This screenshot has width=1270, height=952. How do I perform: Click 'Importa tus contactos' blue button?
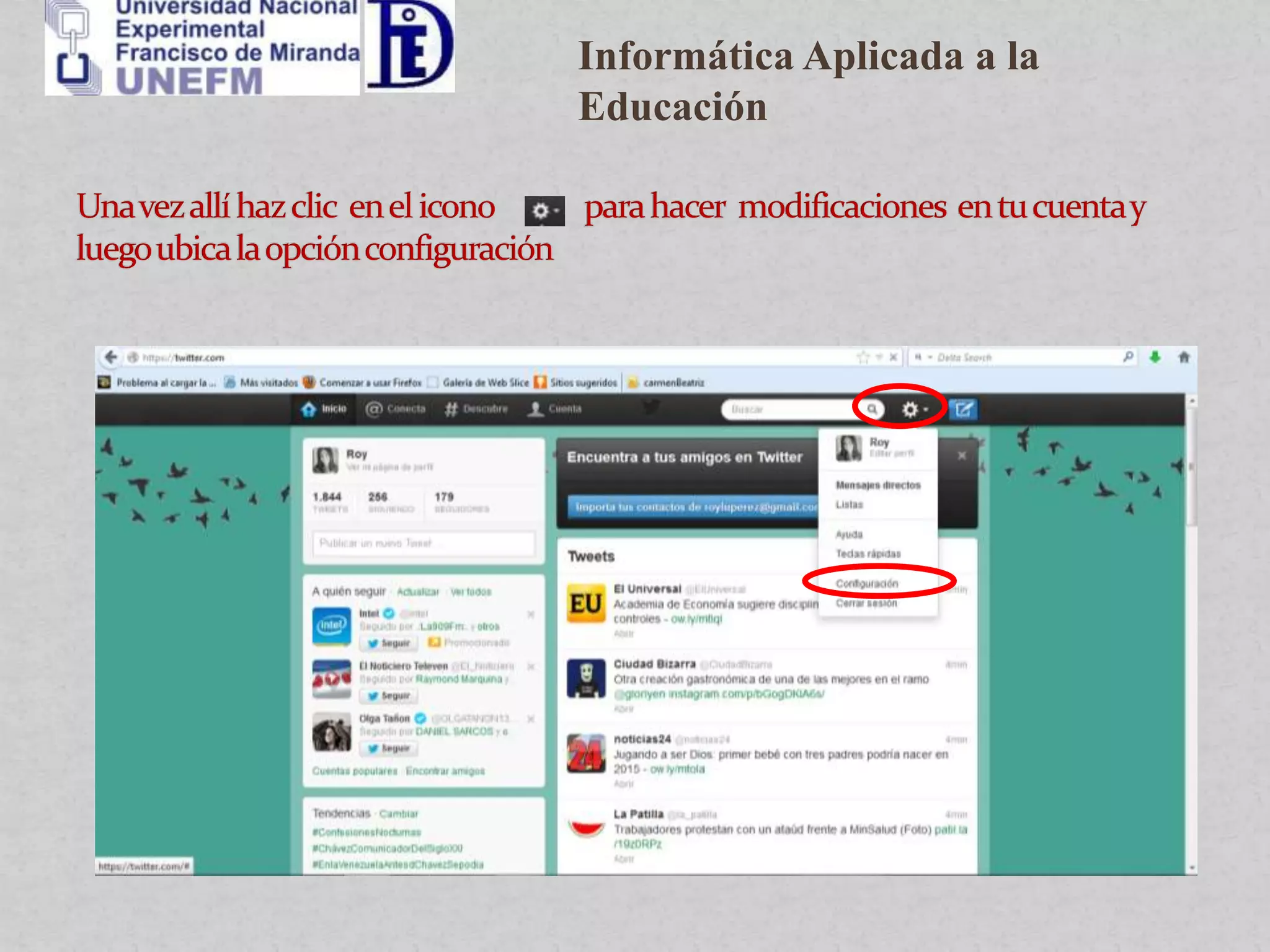coord(693,507)
